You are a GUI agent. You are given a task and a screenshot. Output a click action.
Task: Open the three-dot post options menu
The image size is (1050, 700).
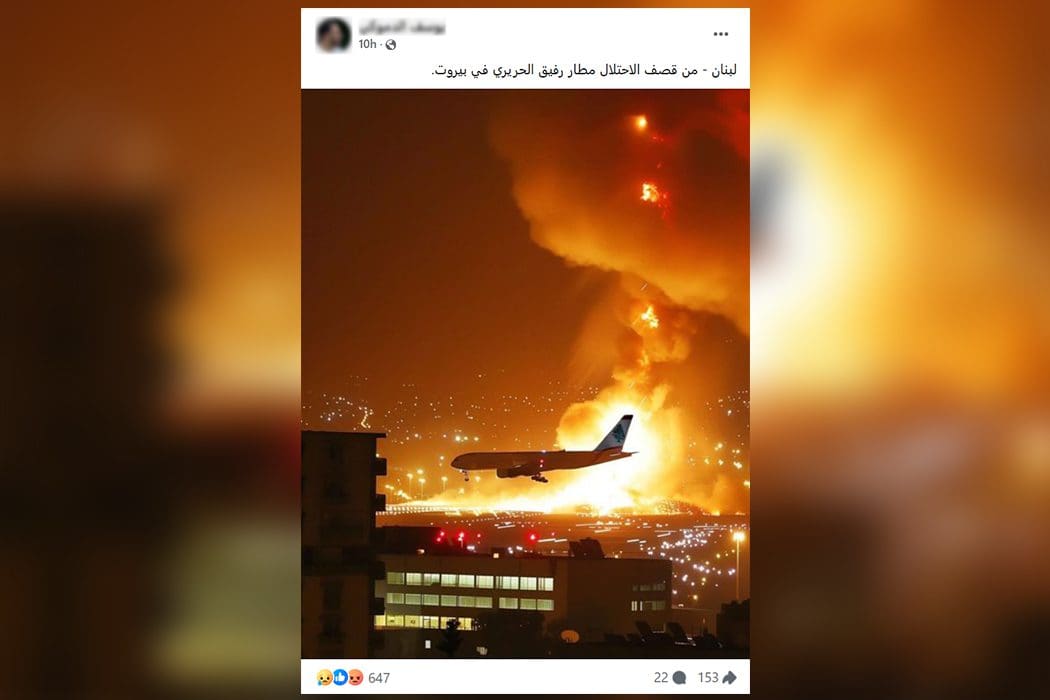click(721, 34)
